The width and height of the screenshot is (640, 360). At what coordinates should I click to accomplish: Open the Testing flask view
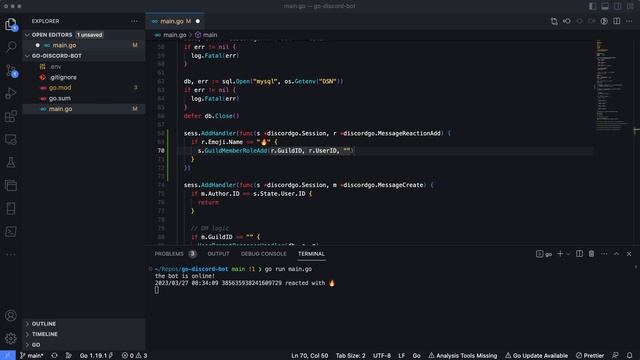[x=11, y=162]
